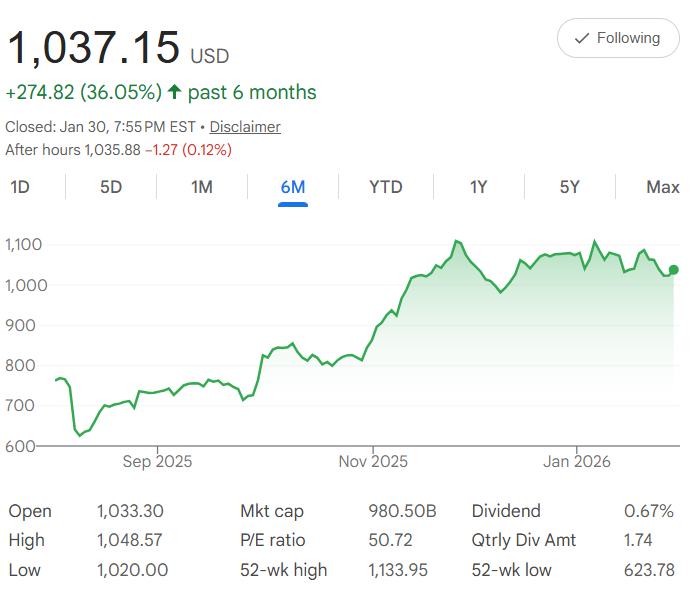
Task: Click the Sep 2025 axis label
Action: coord(157,462)
